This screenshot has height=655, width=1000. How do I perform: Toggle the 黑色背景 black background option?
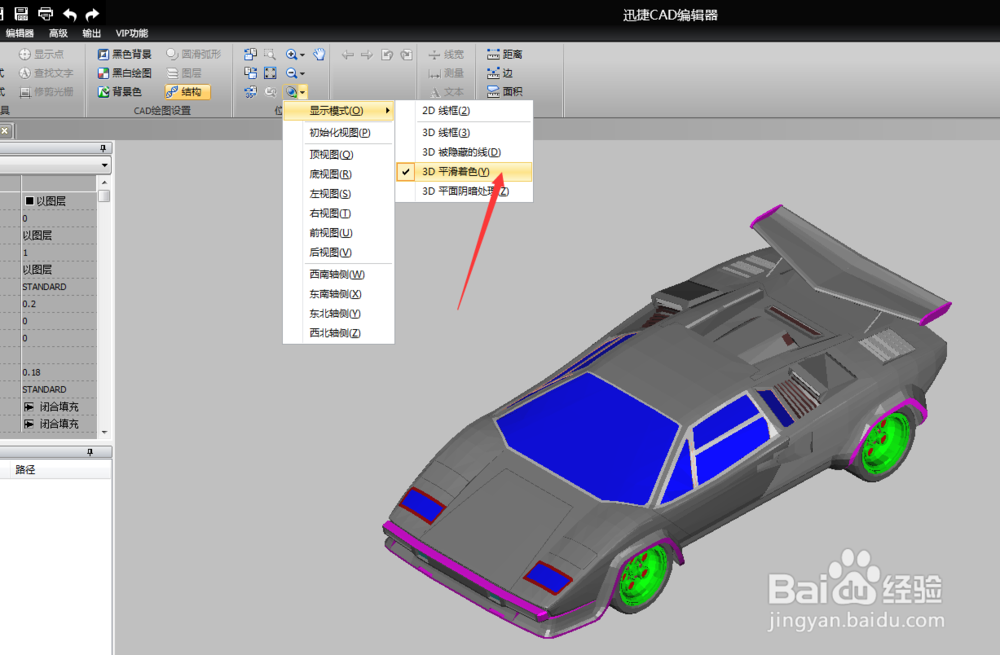[124, 54]
